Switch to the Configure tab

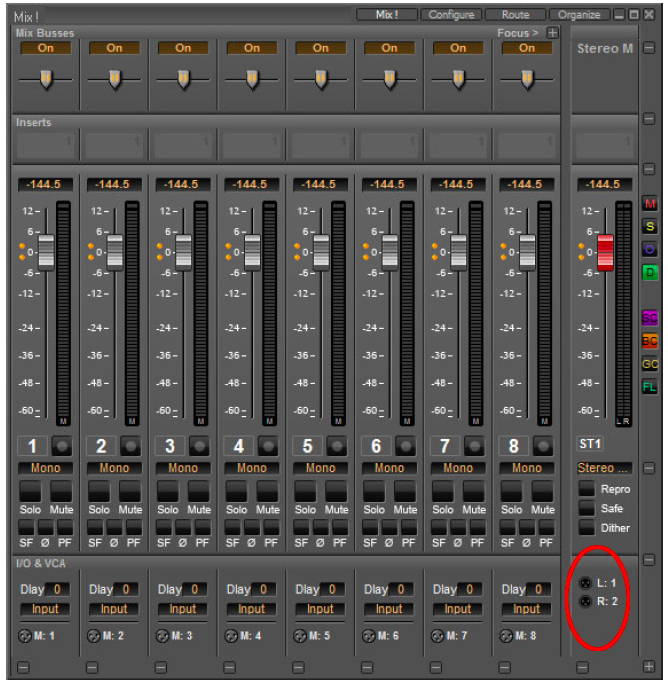tap(452, 15)
